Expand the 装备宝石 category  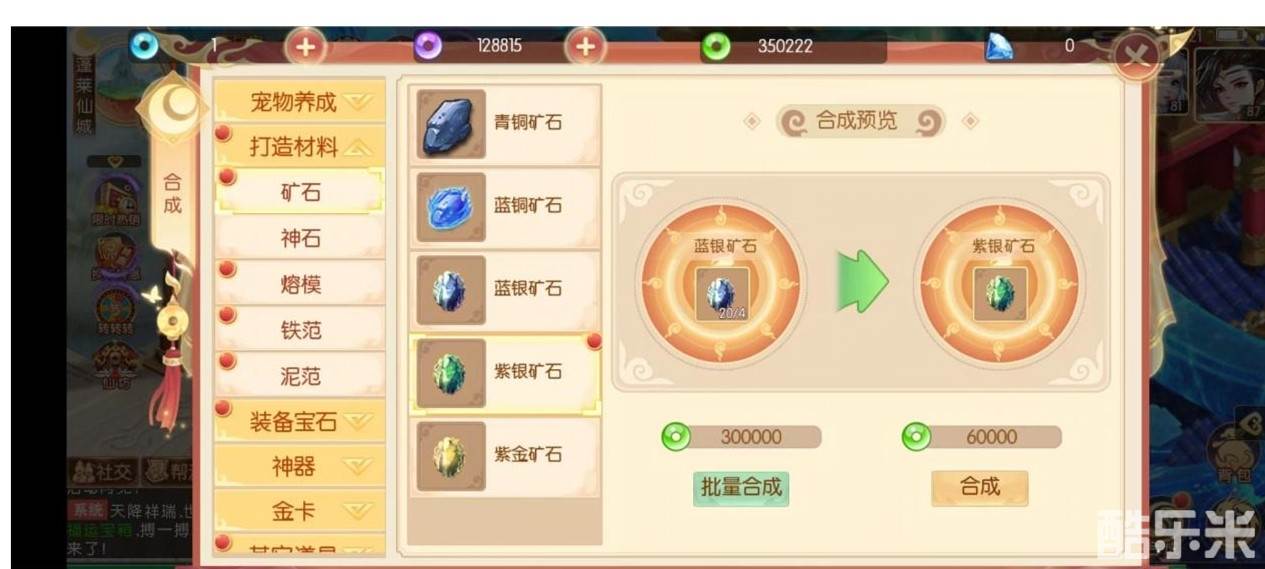click(300, 422)
